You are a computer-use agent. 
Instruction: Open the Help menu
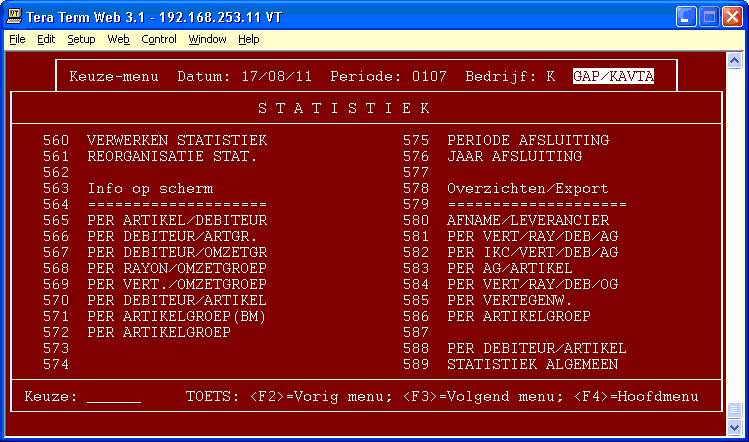pos(248,39)
